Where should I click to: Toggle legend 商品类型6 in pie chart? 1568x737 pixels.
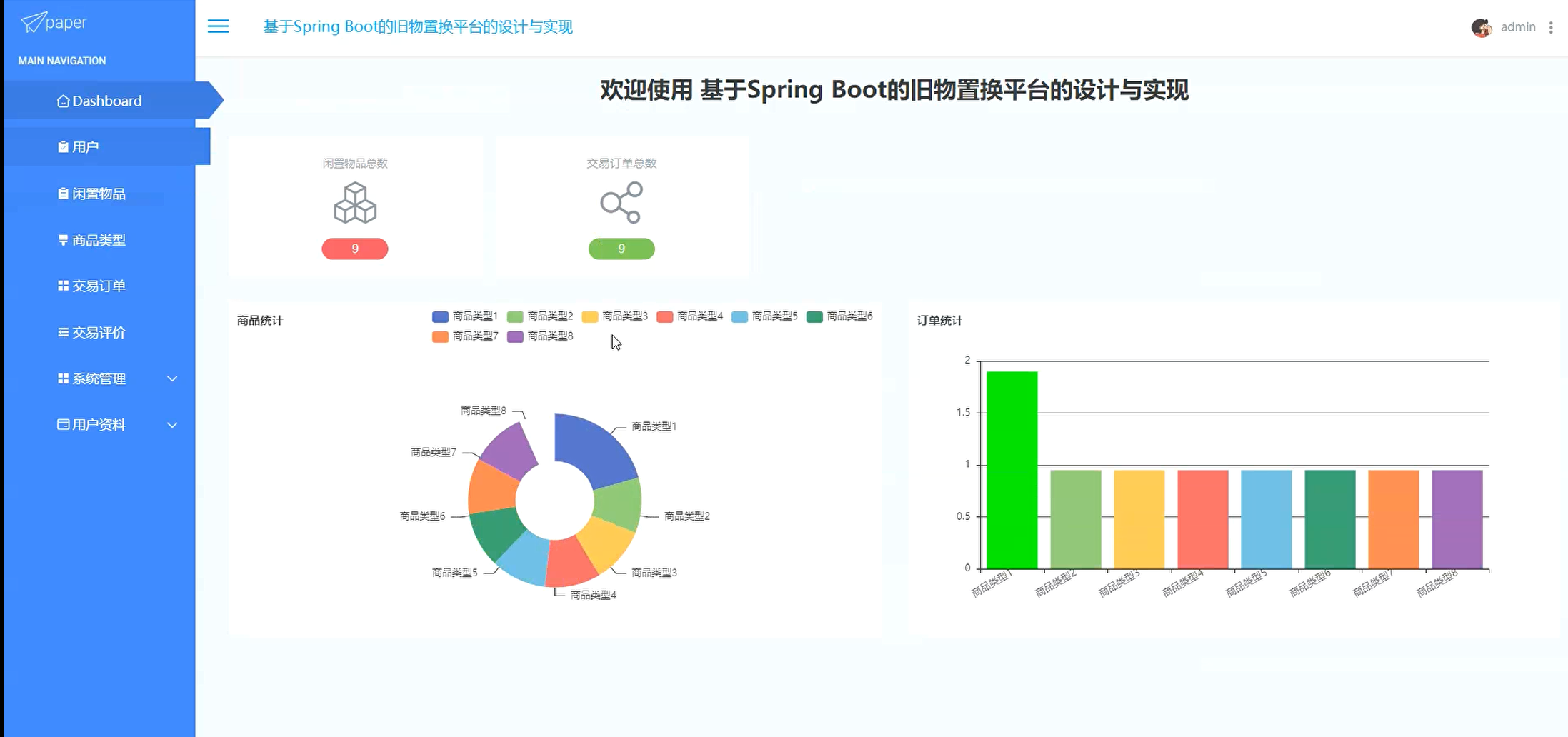839,316
